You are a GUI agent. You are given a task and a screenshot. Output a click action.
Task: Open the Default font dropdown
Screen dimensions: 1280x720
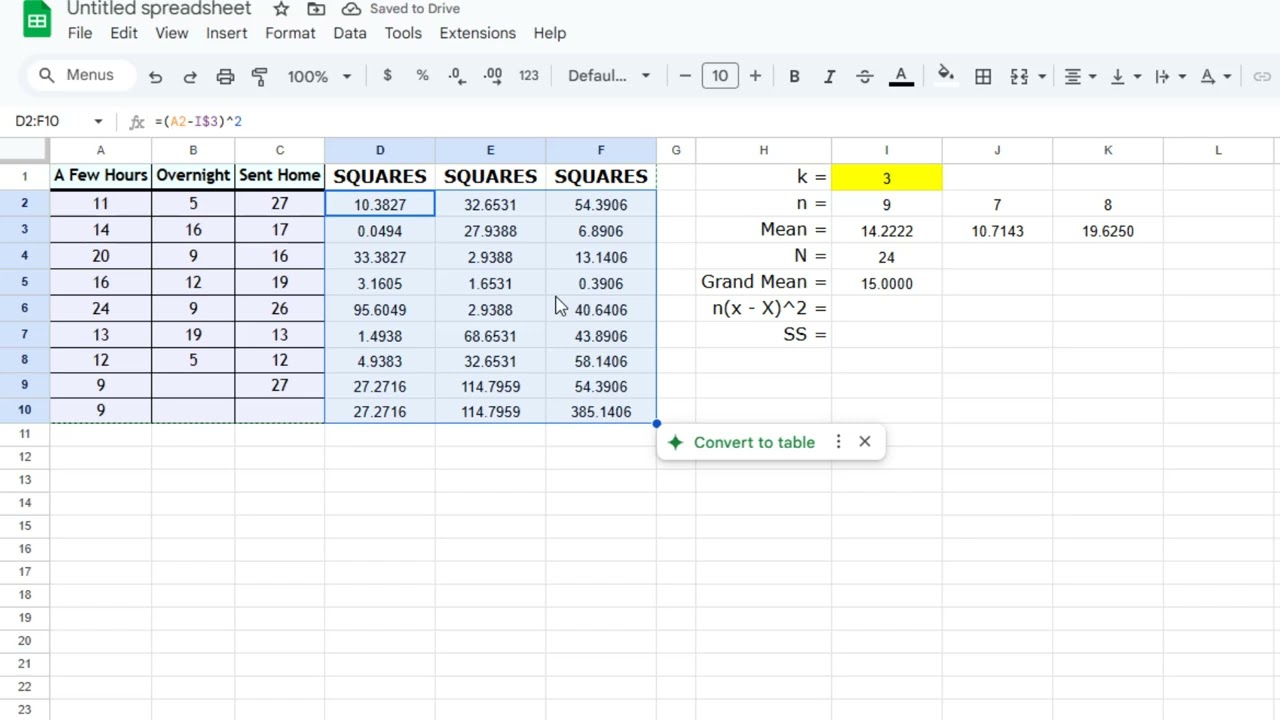[608, 76]
